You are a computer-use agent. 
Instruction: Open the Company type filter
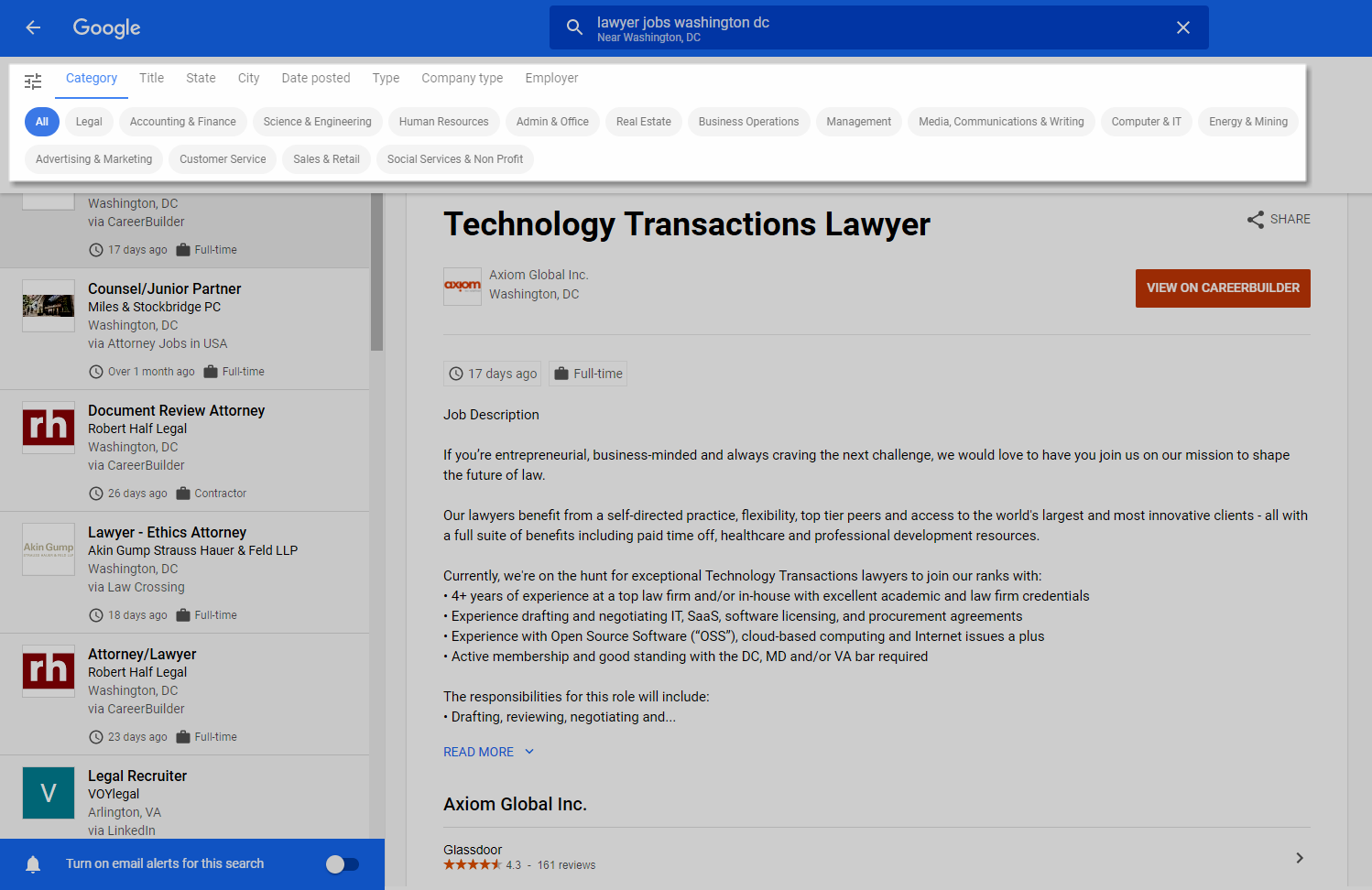(x=462, y=79)
